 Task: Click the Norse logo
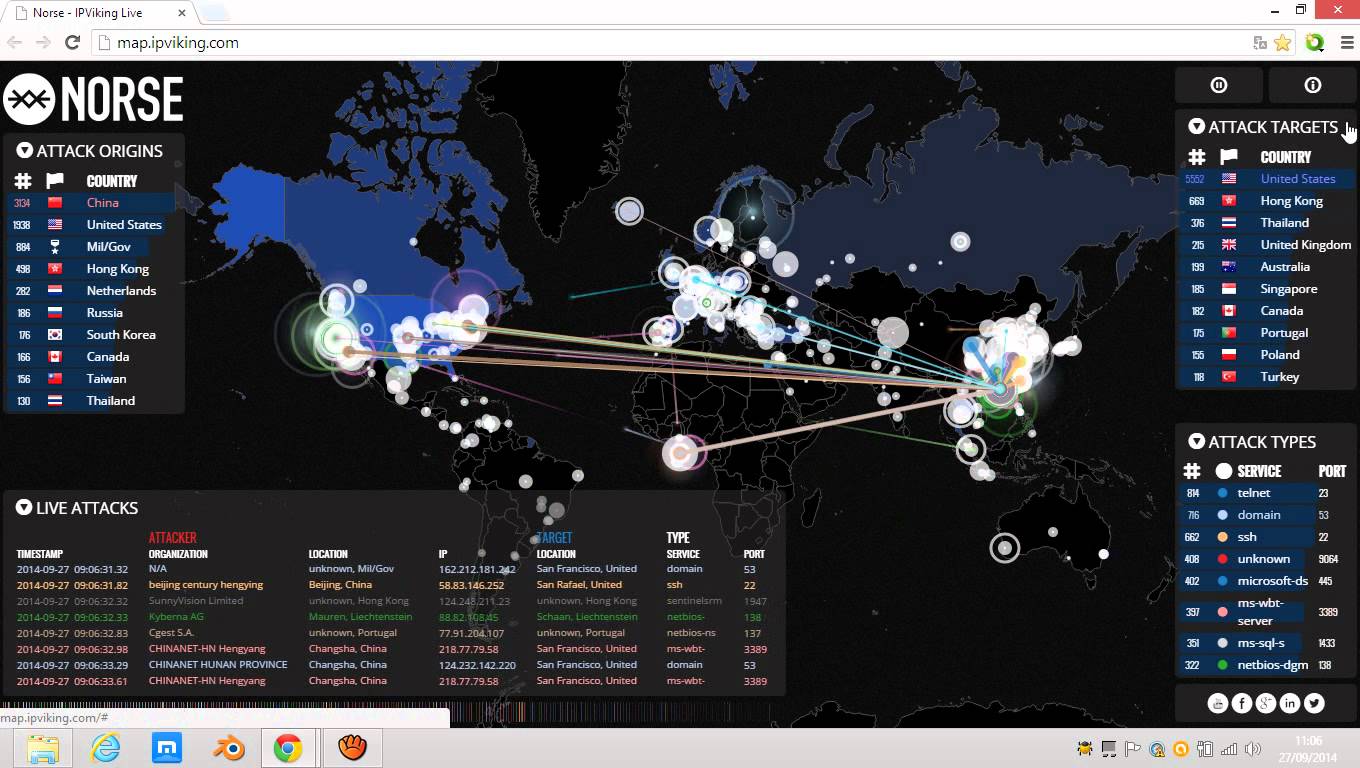[94, 99]
